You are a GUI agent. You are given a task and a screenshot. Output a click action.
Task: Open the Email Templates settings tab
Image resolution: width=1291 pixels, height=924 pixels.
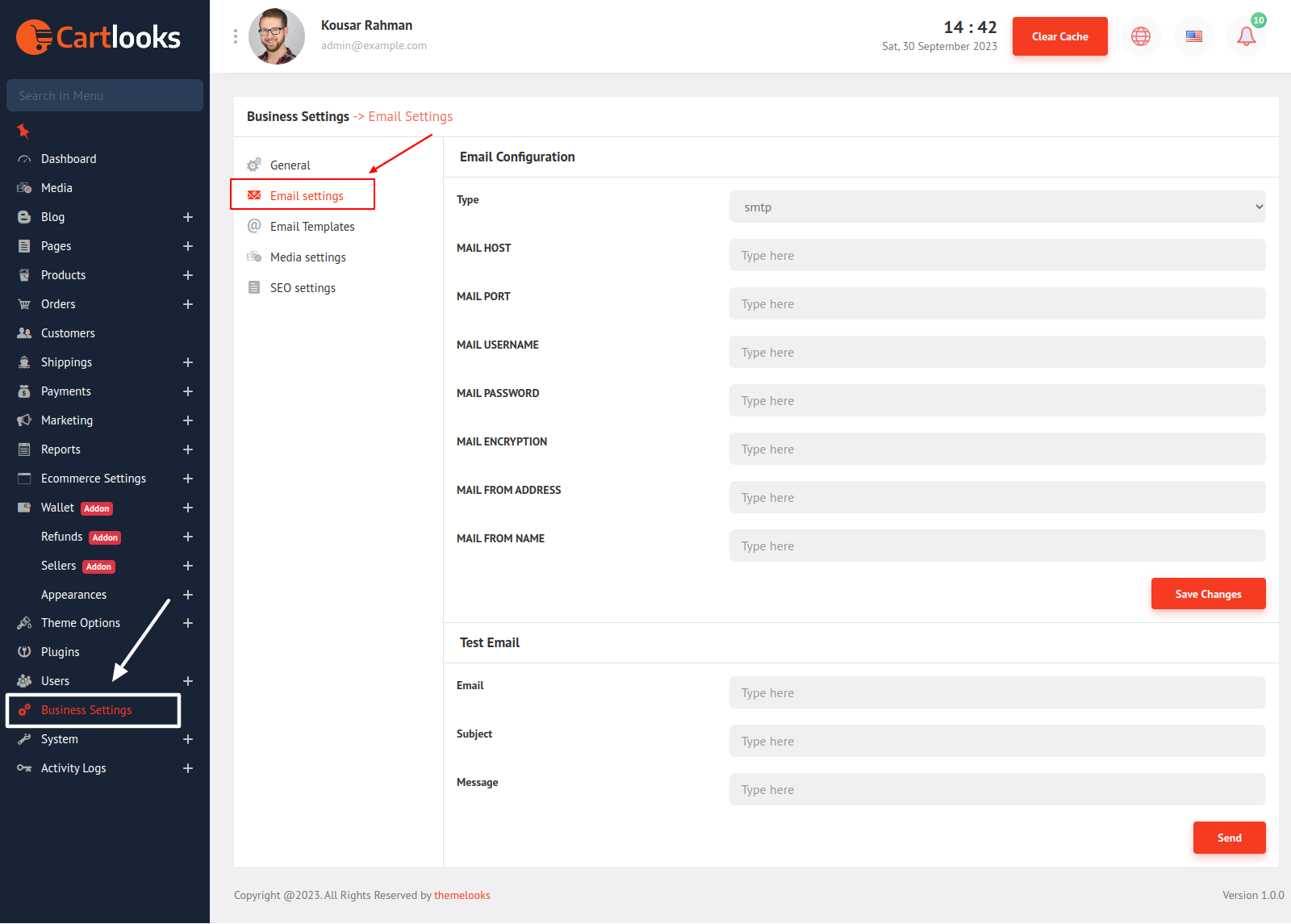(311, 227)
